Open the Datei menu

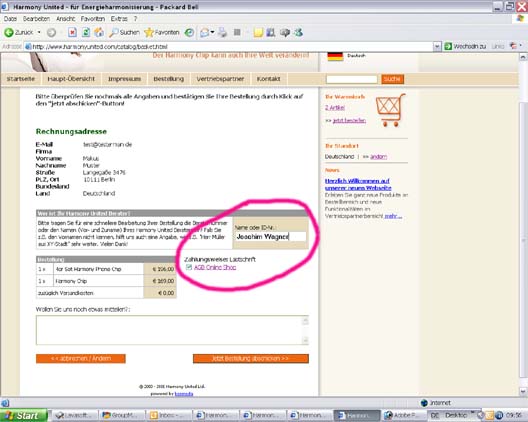click(10, 19)
